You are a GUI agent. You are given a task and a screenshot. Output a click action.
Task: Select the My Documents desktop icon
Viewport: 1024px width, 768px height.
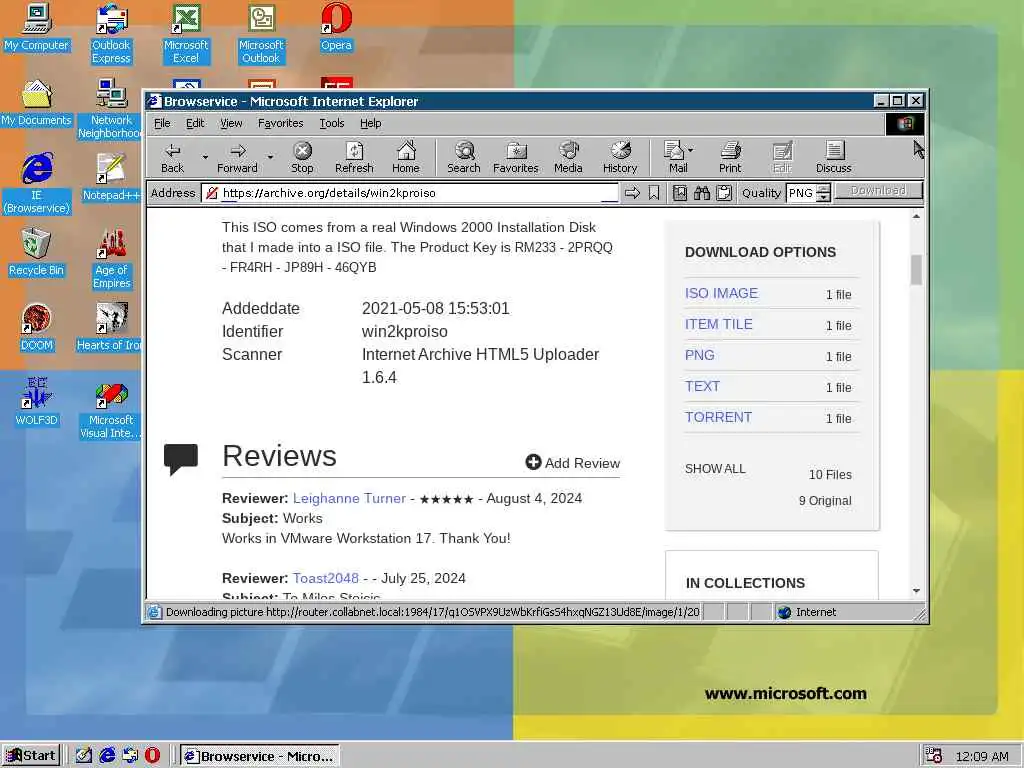coord(37,103)
